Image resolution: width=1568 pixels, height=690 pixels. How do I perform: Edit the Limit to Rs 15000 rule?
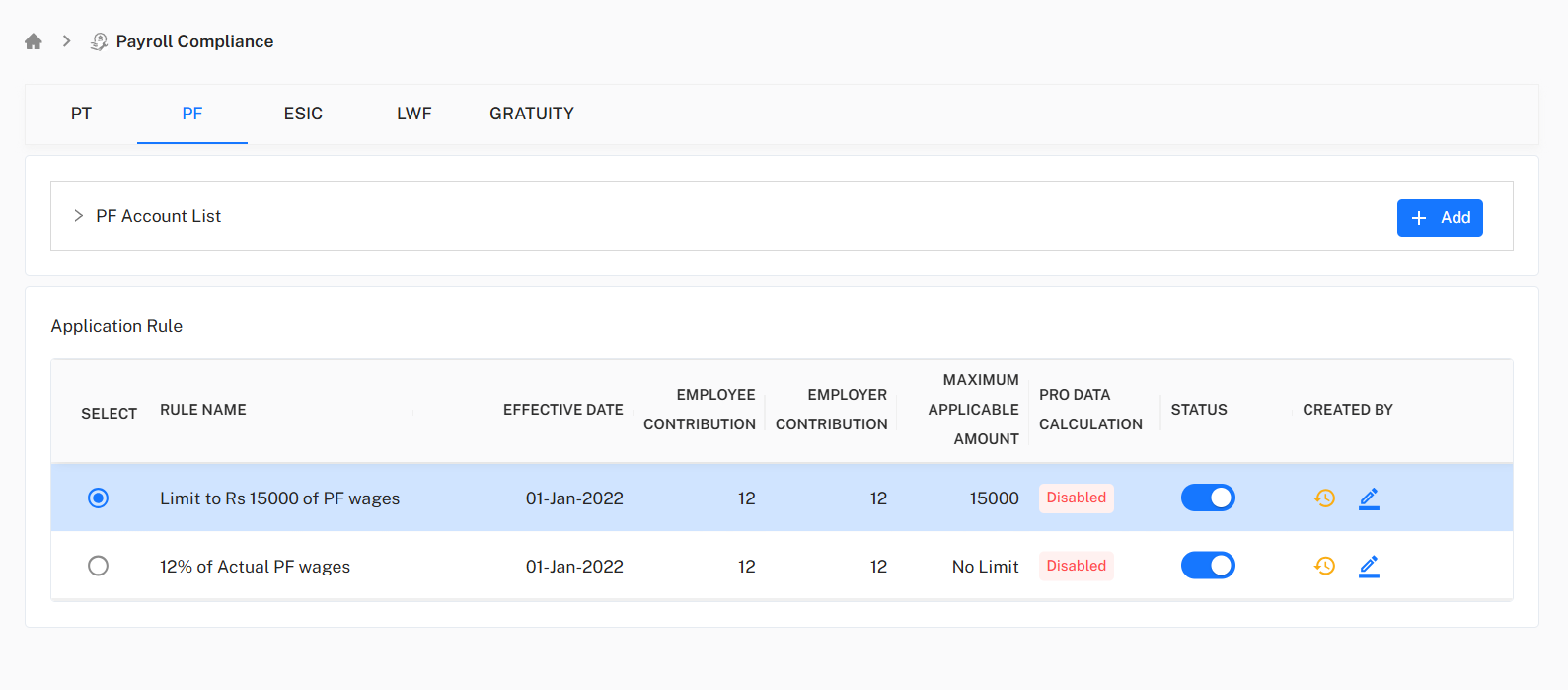tap(1369, 498)
